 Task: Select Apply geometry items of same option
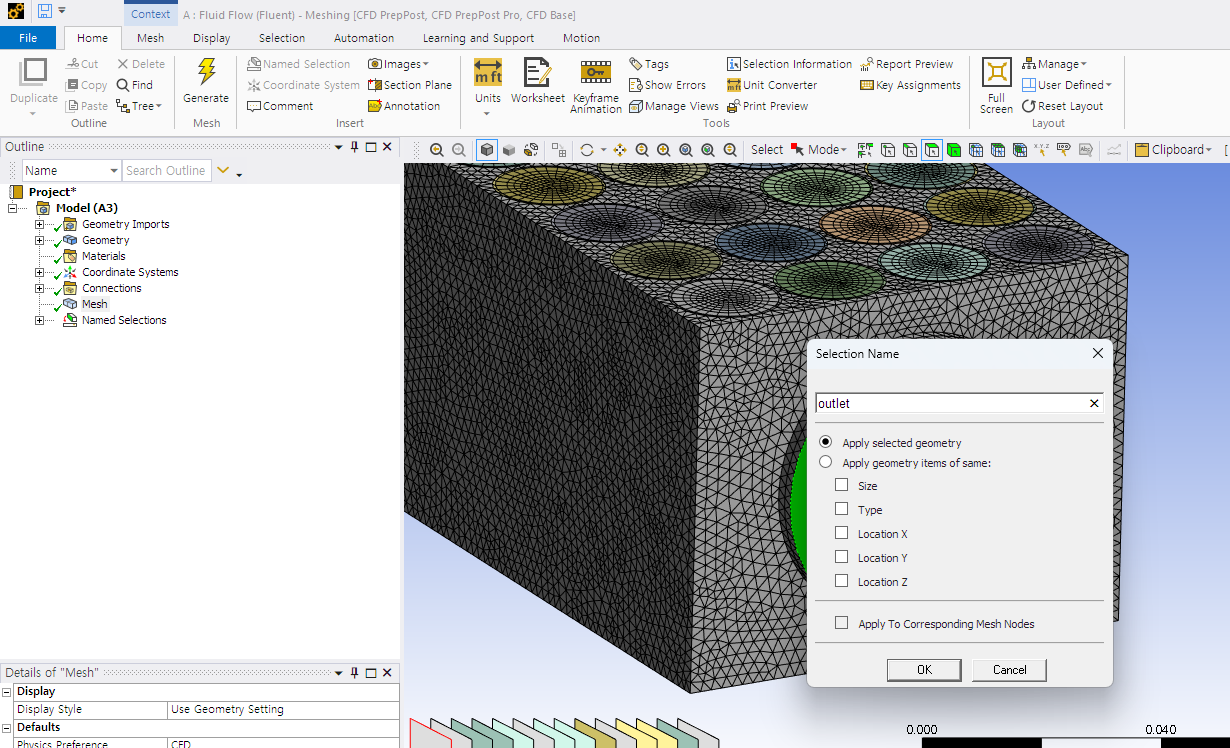(825, 462)
